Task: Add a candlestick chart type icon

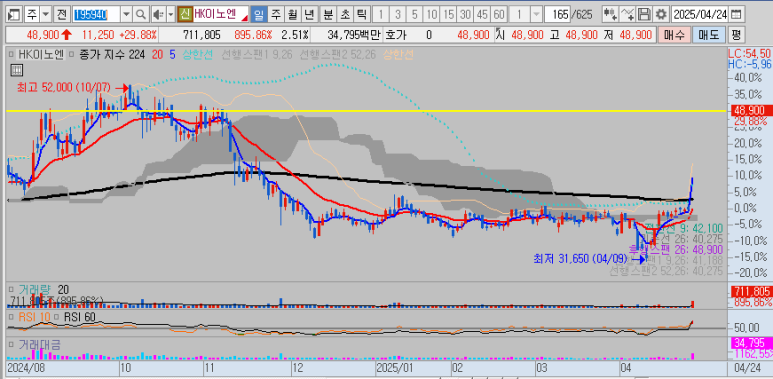Action: click(610, 14)
